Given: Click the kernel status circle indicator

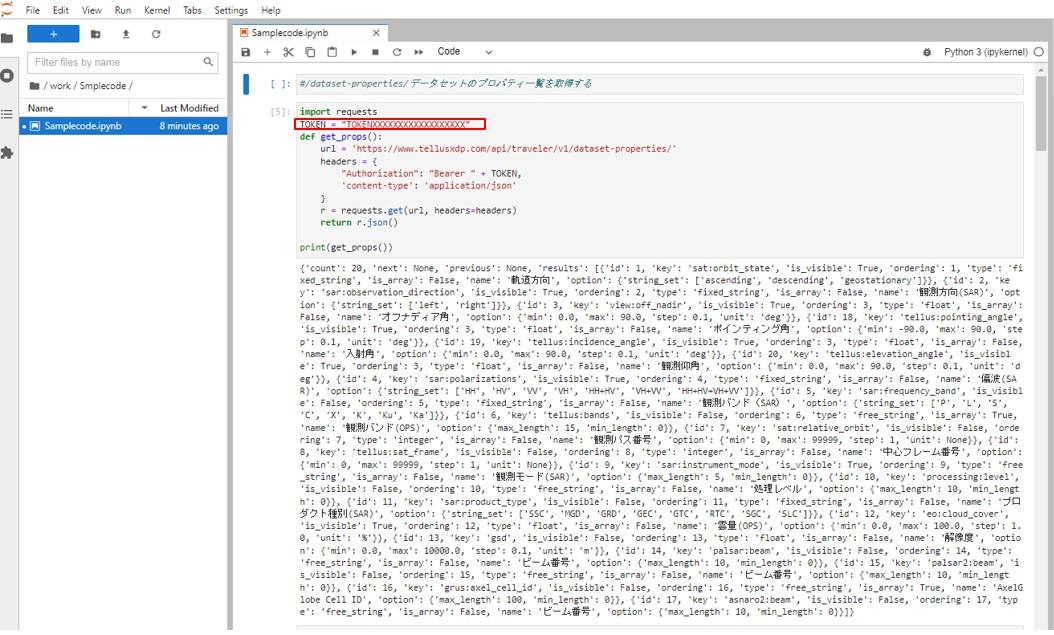Looking at the screenshot, I should pyautogui.click(x=1039, y=52).
